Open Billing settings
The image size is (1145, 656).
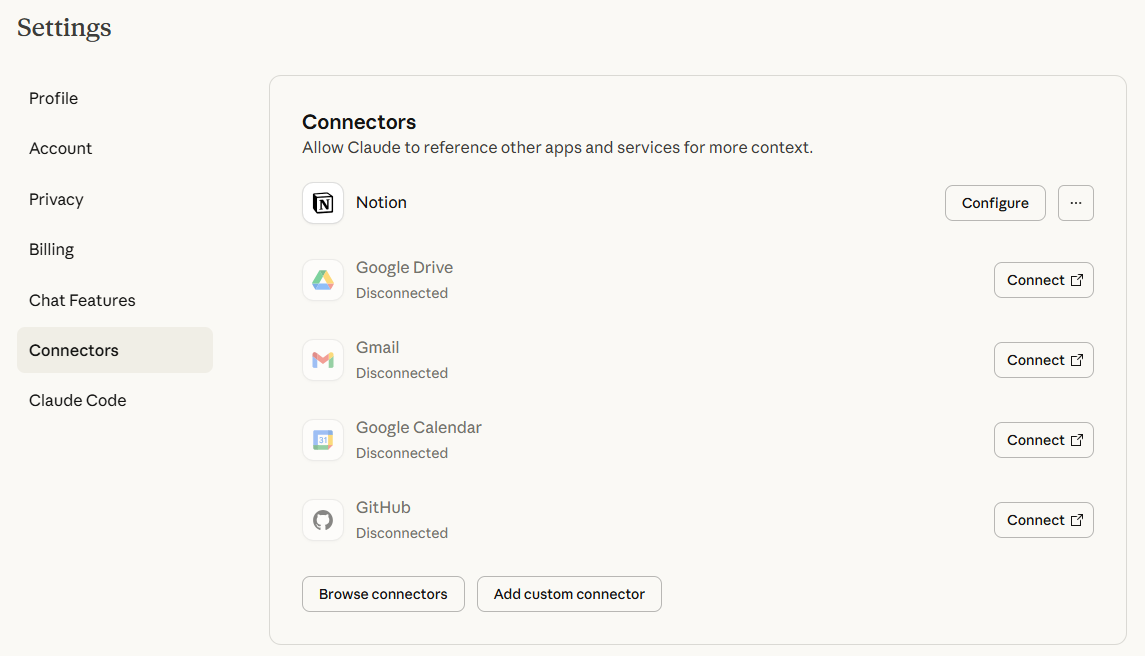tap(52, 249)
